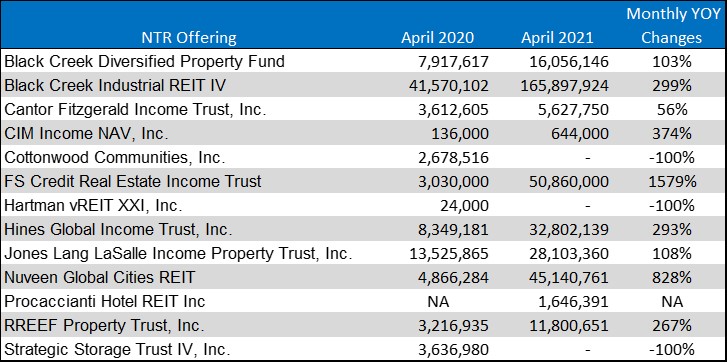Select Strategic Storage Trust IV, Inc. cell
The image size is (728, 363).
coord(117,349)
